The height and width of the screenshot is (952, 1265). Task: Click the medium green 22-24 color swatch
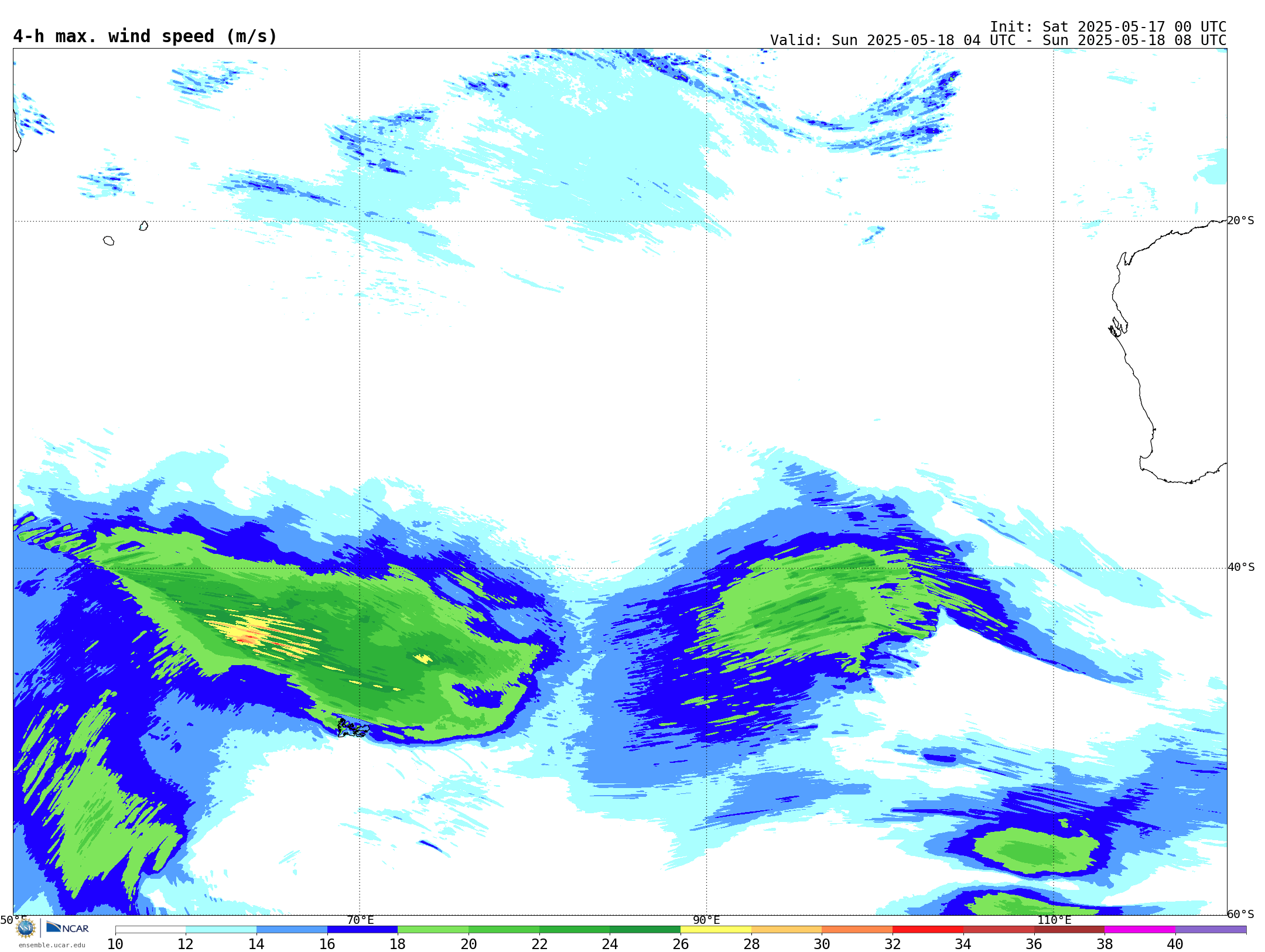[x=575, y=929]
